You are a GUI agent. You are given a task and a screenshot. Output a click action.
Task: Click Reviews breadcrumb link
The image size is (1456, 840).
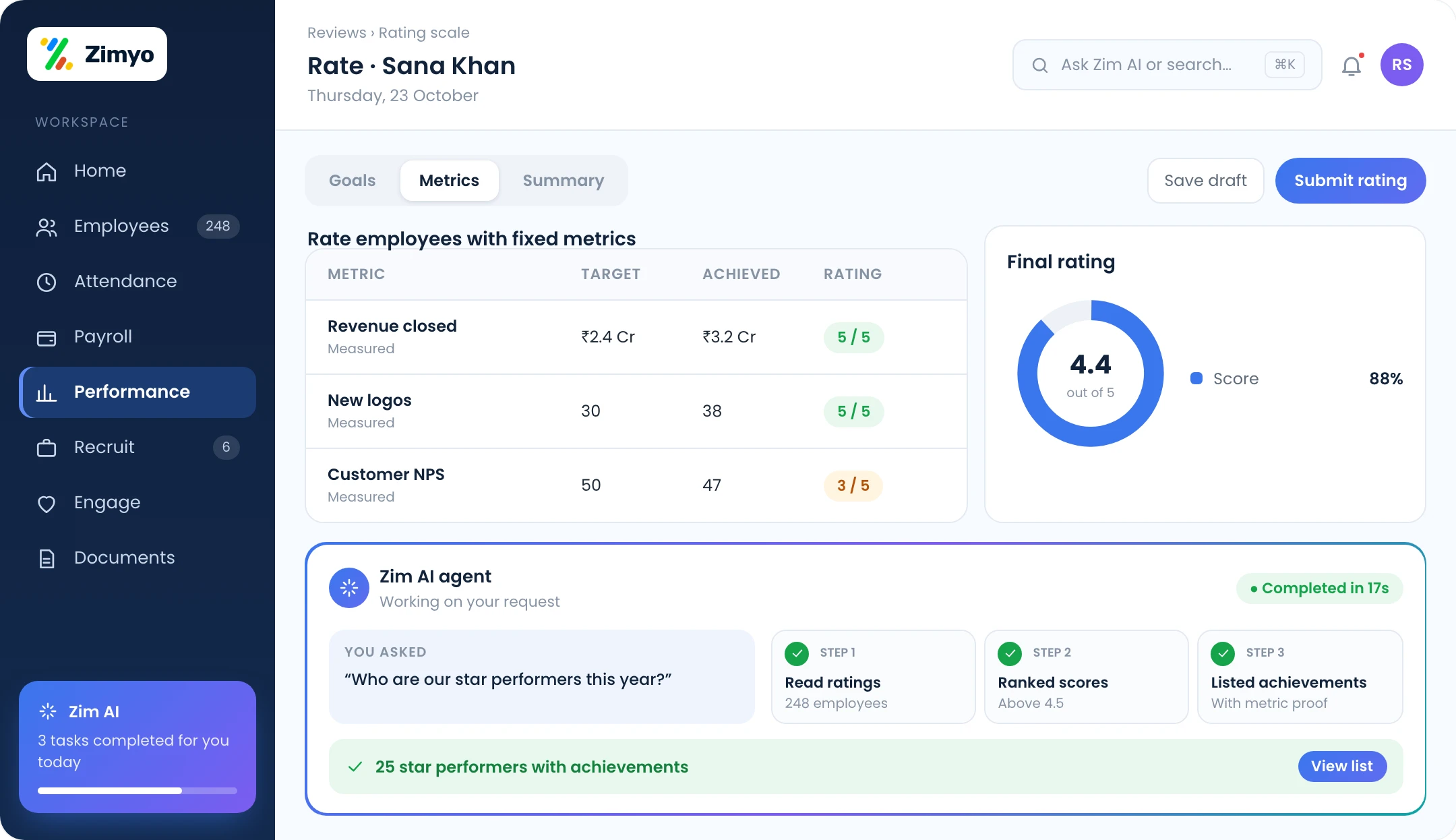click(x=337, y=32)
